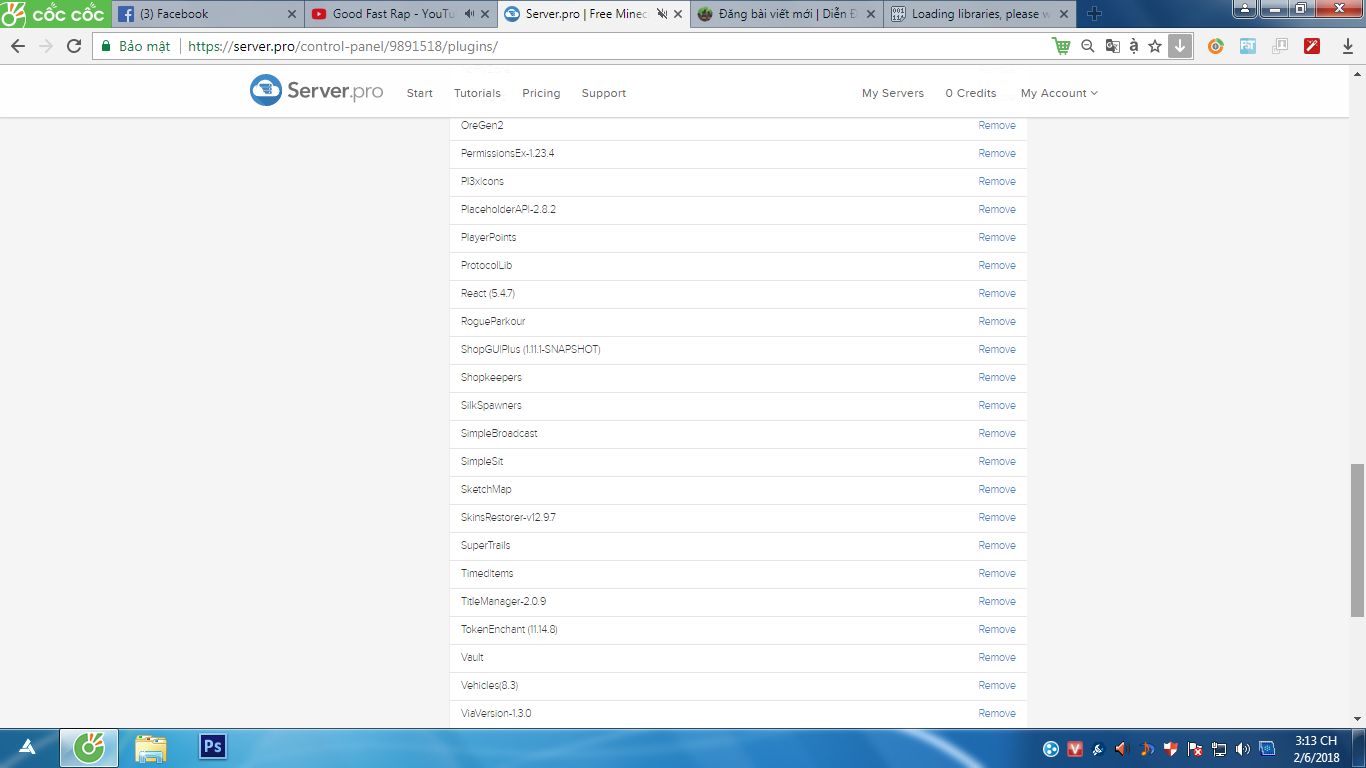Remove the ViaVersion-1.3.0 plugin
Screen dimensions: 1366x768
click(997, 713)
